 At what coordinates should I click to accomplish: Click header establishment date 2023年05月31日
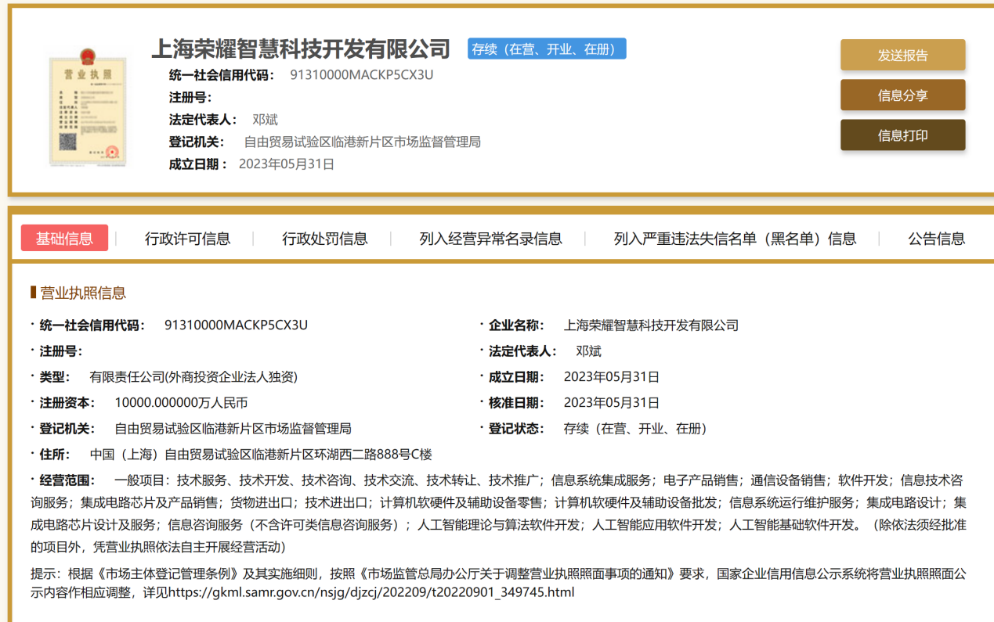tap(287, 164)
